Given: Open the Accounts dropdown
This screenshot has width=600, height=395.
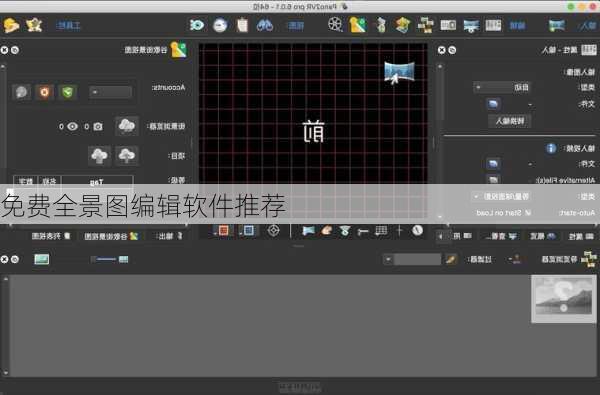Looking at the screenshot, I should pos(110,92).
